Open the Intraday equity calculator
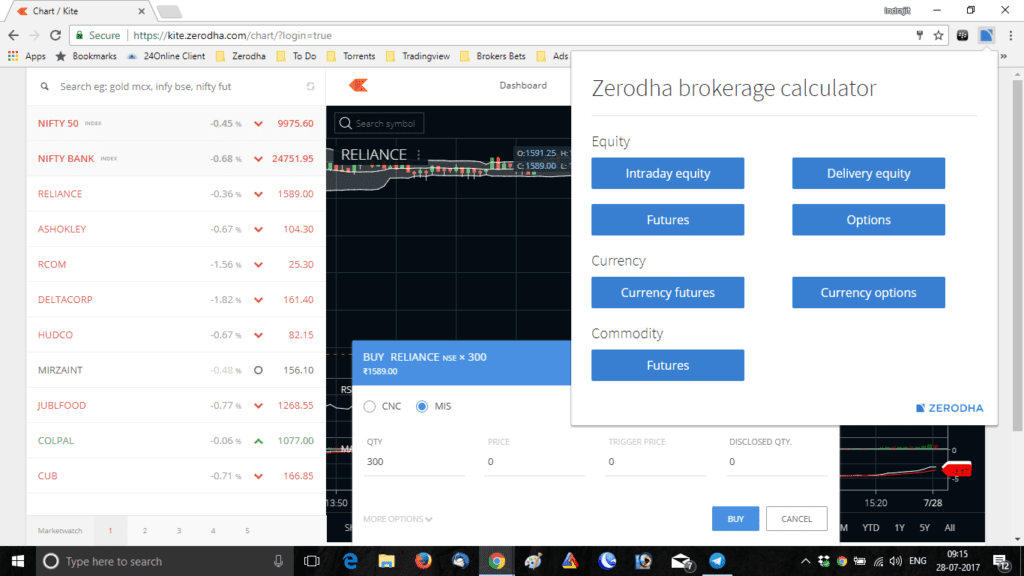 click(667, 173)
